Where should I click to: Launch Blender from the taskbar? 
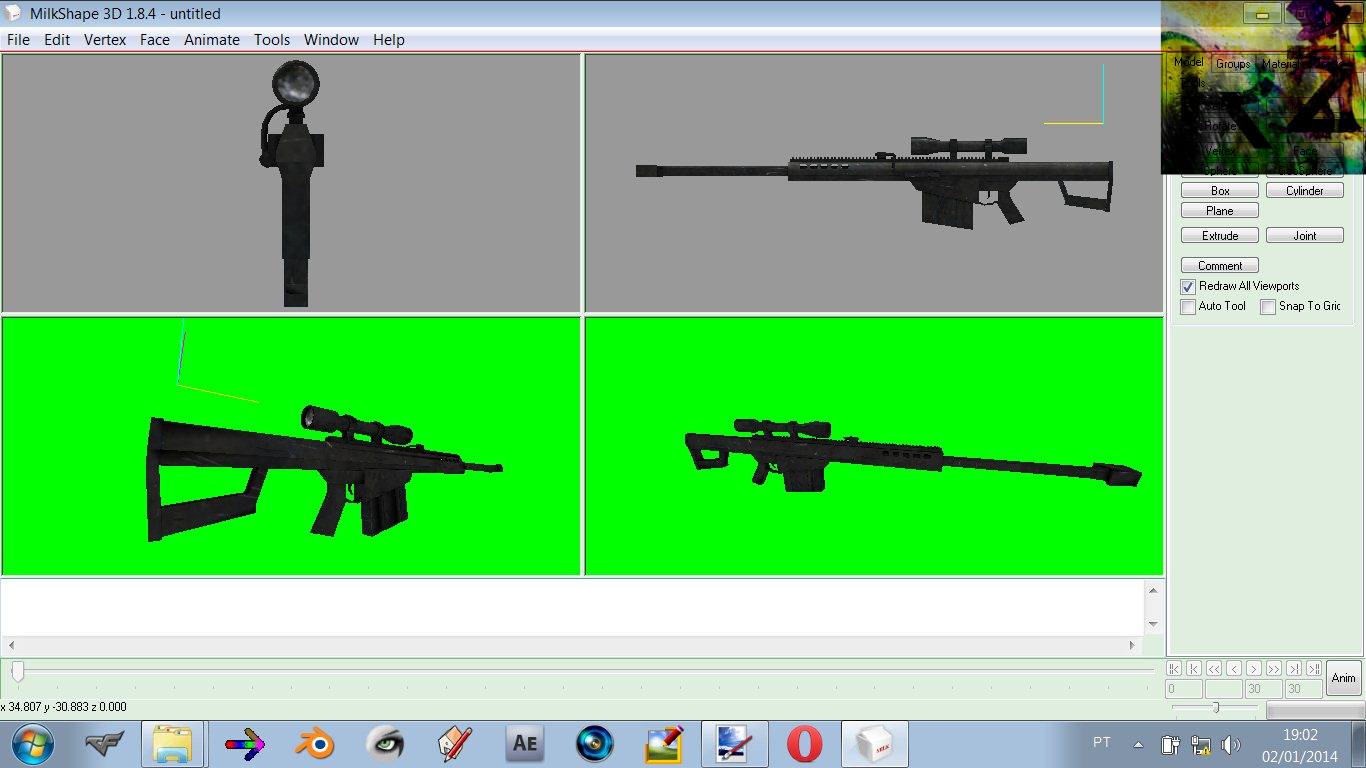(314, 744)
